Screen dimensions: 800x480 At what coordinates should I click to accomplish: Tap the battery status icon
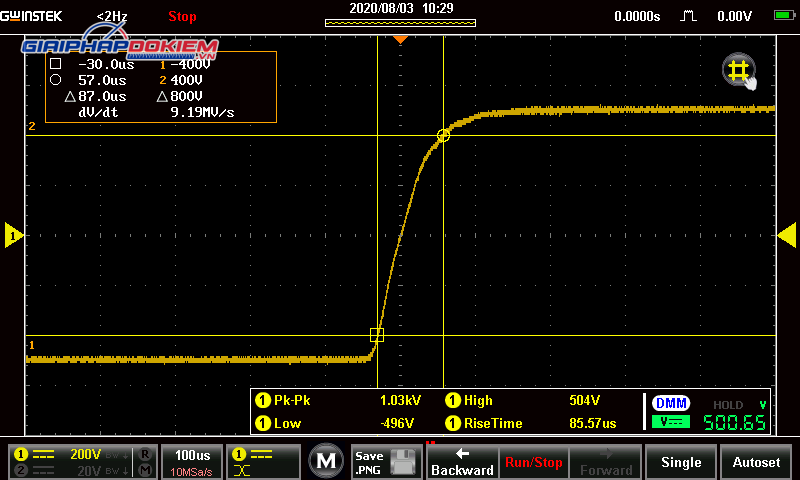click(784, 15)
